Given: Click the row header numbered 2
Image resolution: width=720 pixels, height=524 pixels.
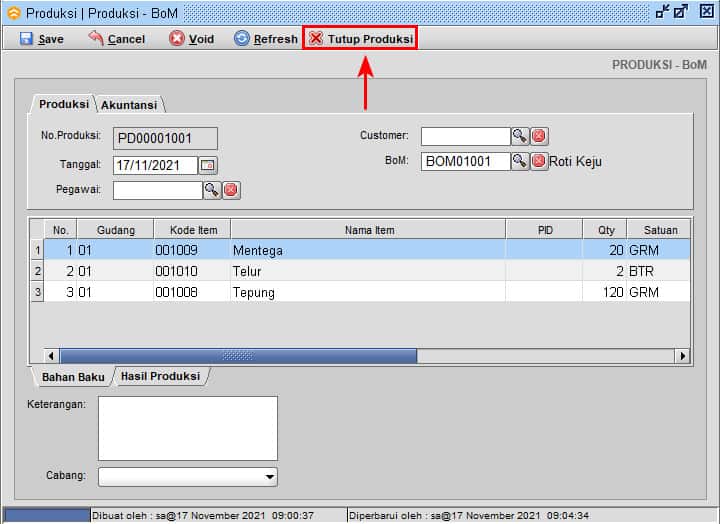Looking at the screenshot, I should [37, 271].
